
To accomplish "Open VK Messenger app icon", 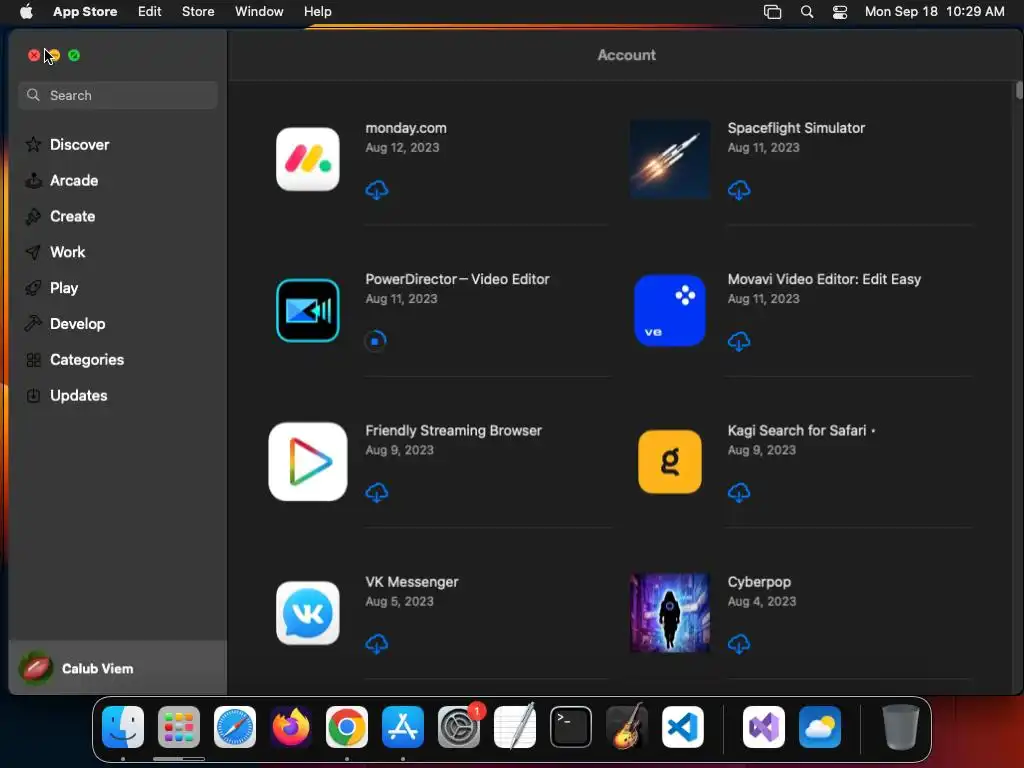I will [308, 613].
